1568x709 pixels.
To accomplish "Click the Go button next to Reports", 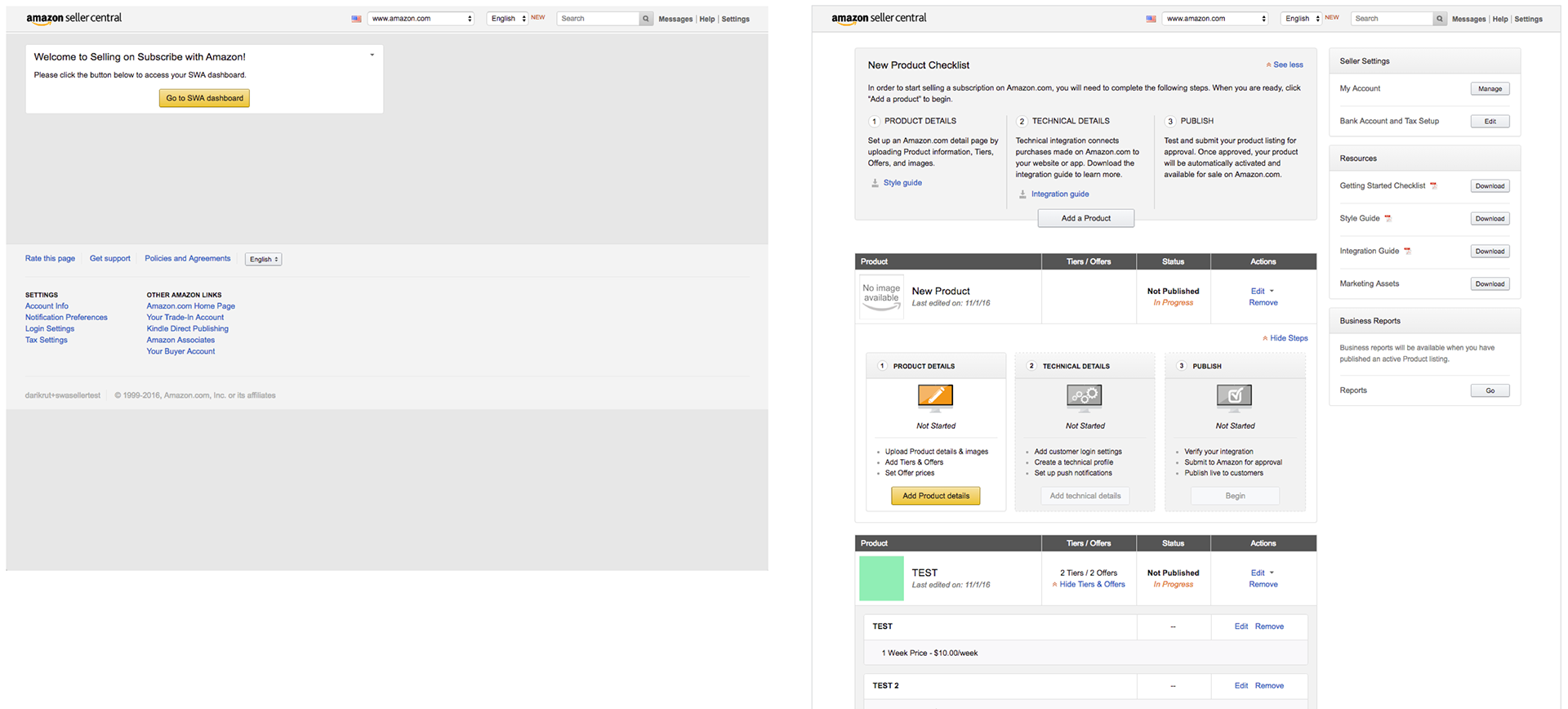I will [x=1490, y=391].
